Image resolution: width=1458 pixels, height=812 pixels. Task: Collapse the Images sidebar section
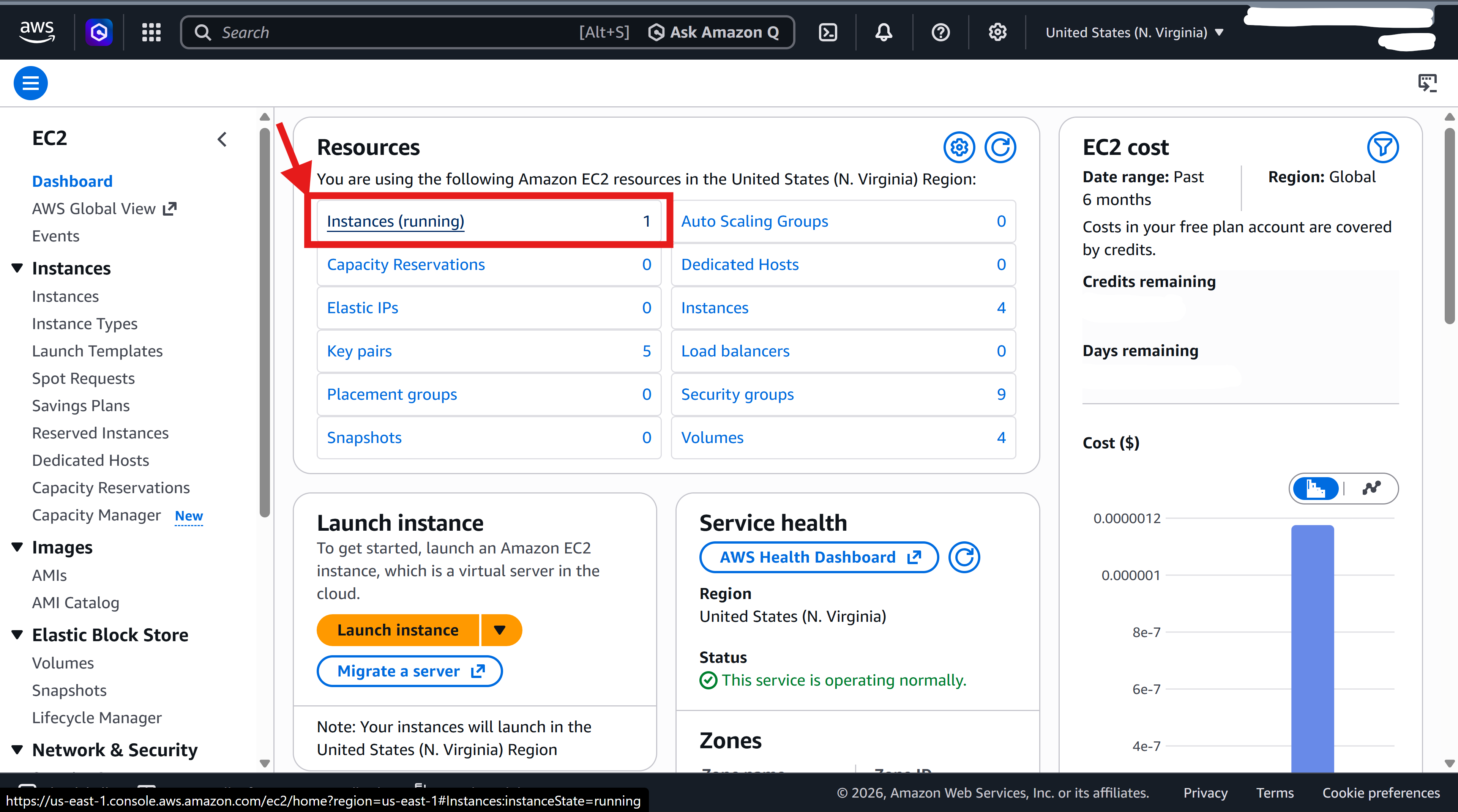tap(17, 547)
